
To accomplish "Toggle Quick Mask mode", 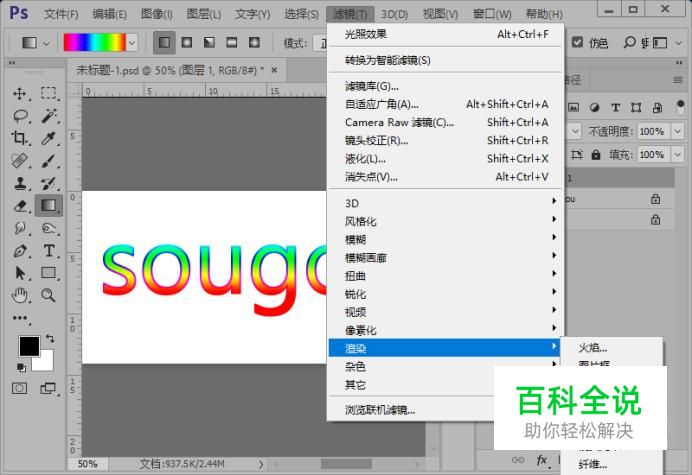I will point(19,388).
